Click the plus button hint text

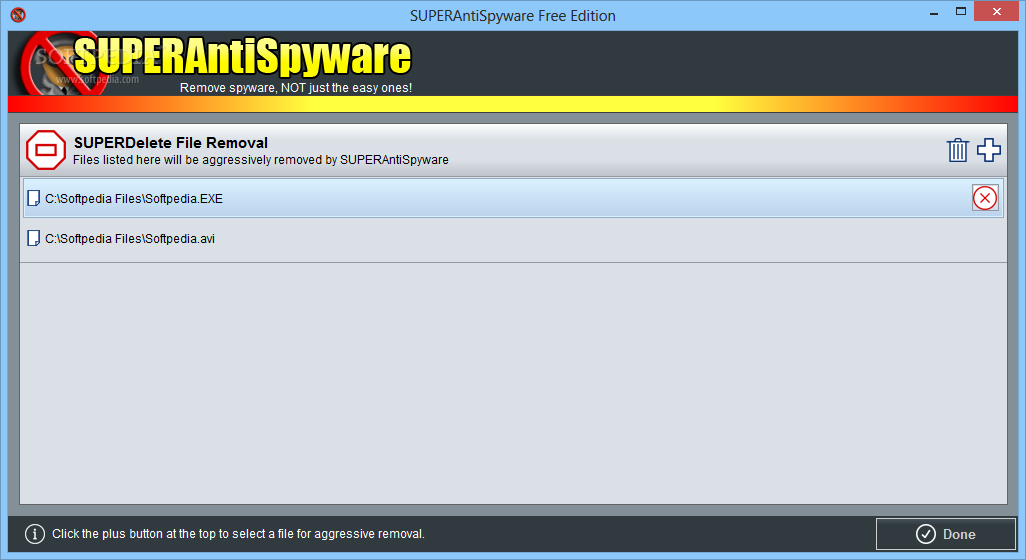tap(238, 534)
